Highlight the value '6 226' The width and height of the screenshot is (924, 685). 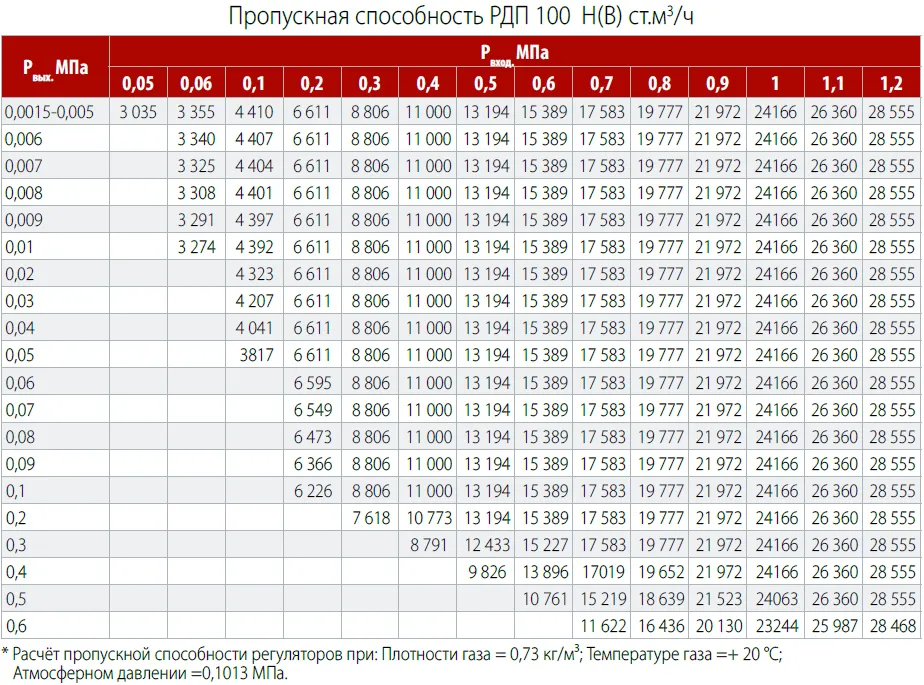click(313, 491)
